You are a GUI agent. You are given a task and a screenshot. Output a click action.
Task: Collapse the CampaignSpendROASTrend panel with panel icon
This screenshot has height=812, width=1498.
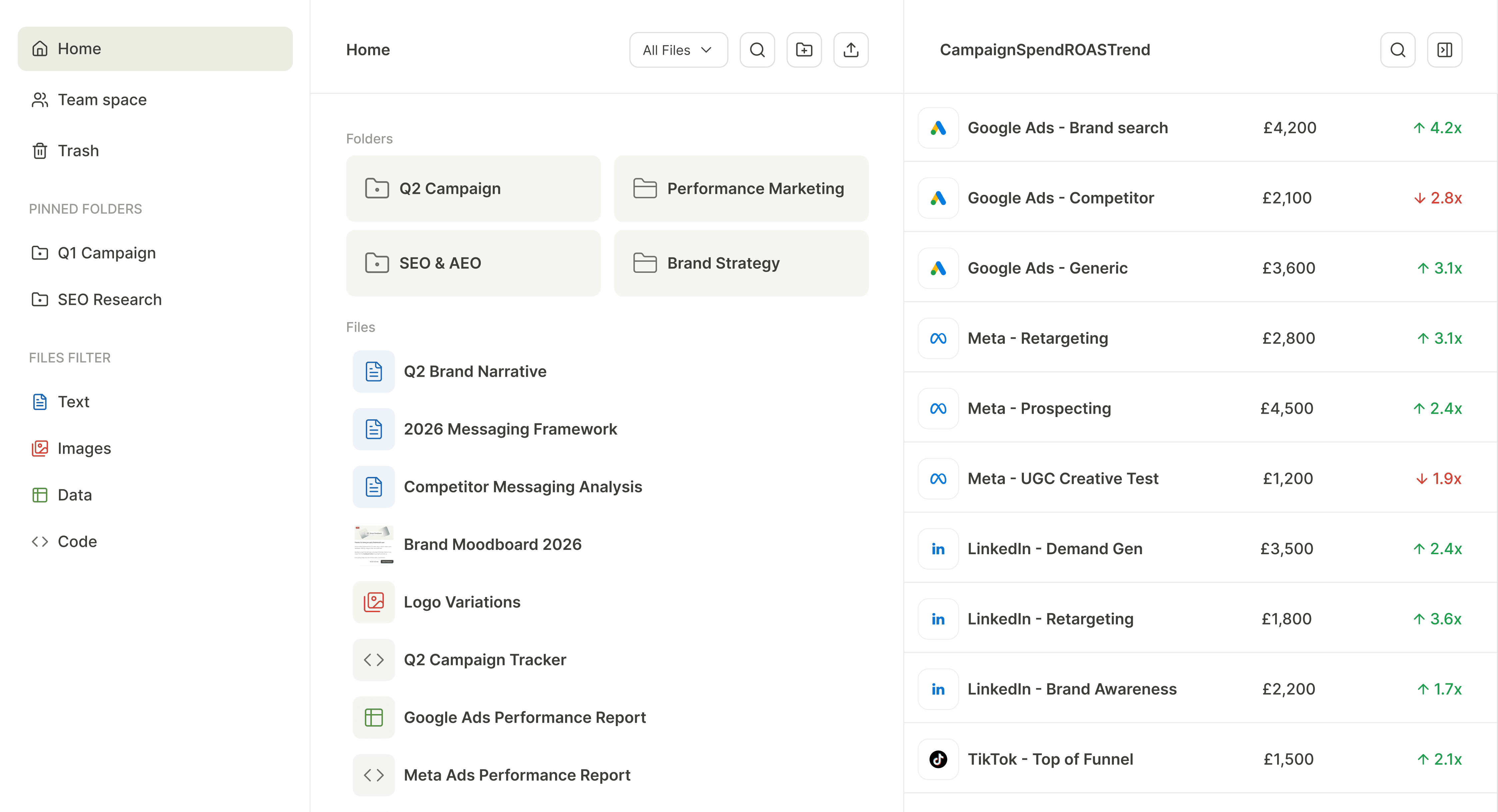pos(1445,49)
